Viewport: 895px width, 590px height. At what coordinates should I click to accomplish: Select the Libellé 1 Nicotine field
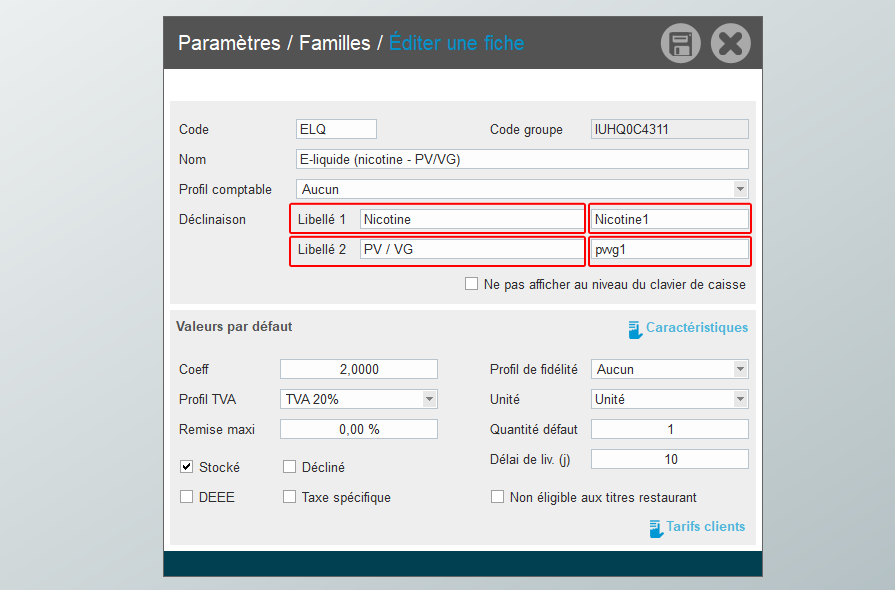coord(471,219)
